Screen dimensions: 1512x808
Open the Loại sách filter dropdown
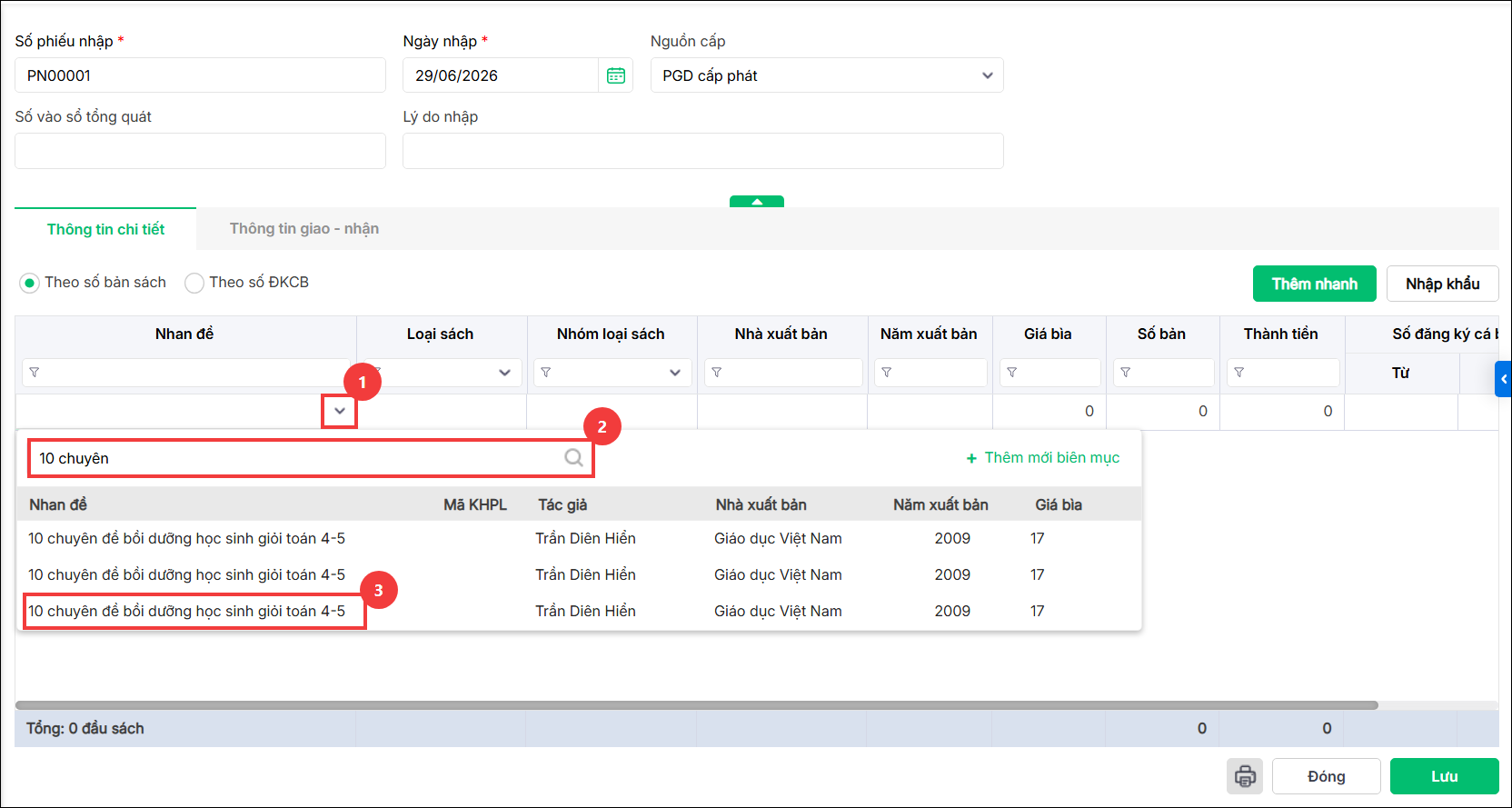coord(504,373)
